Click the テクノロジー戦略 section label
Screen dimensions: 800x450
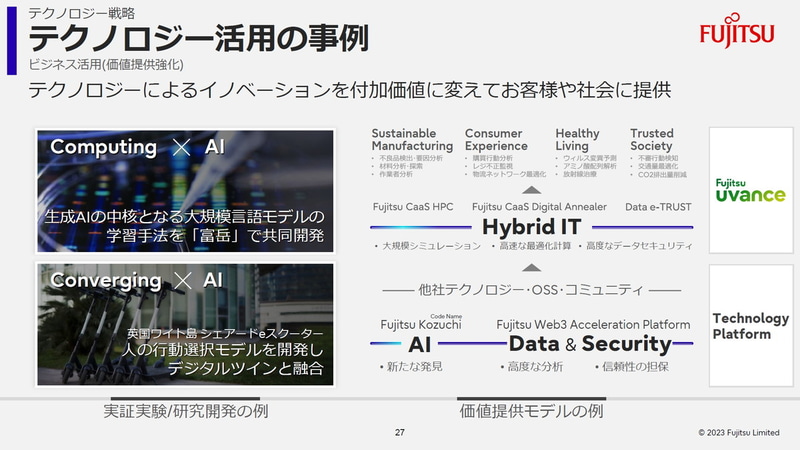(82, 13)
